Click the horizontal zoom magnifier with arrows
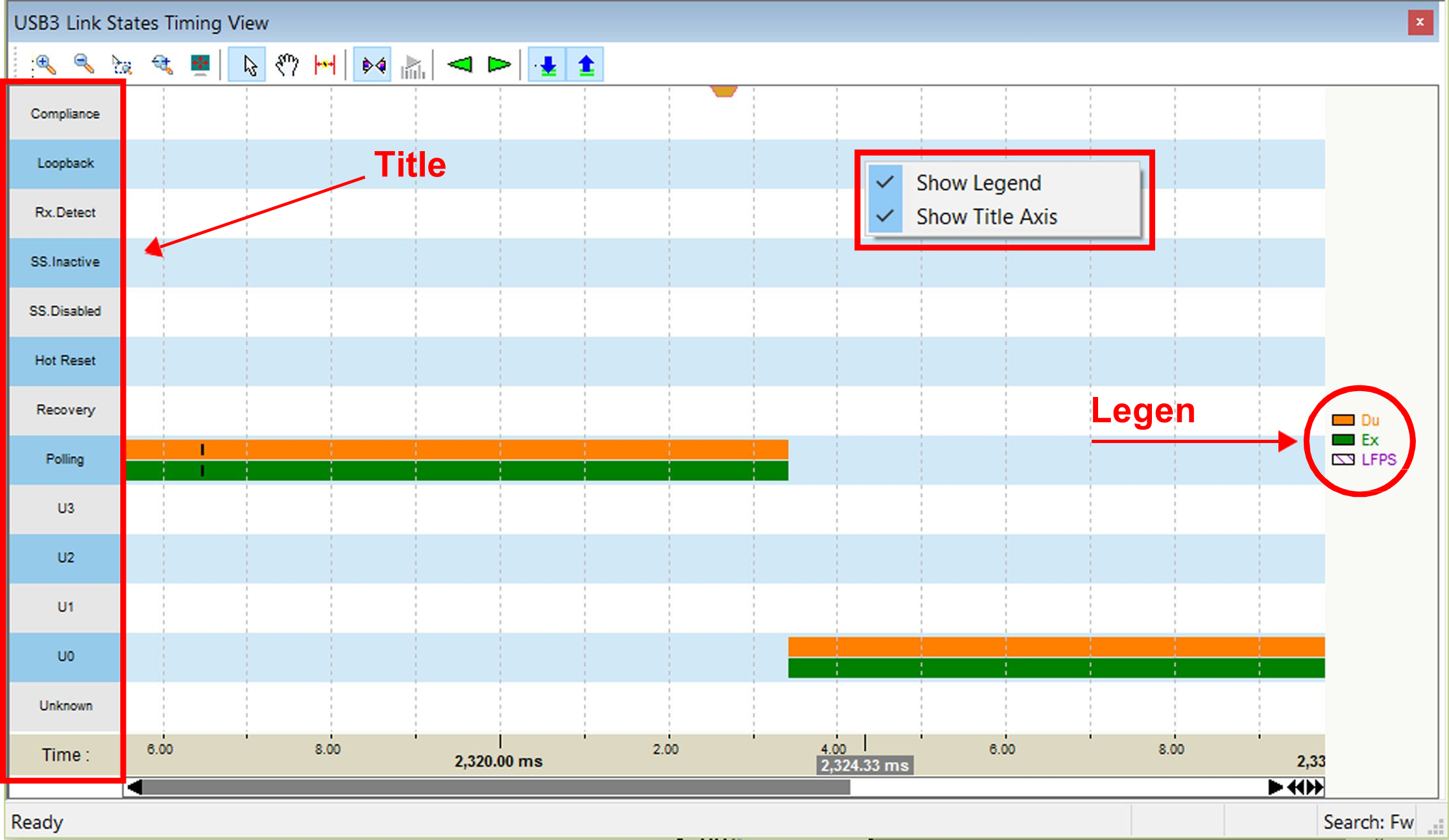Viewport: 1449px width, 840px height. [162, 65]
